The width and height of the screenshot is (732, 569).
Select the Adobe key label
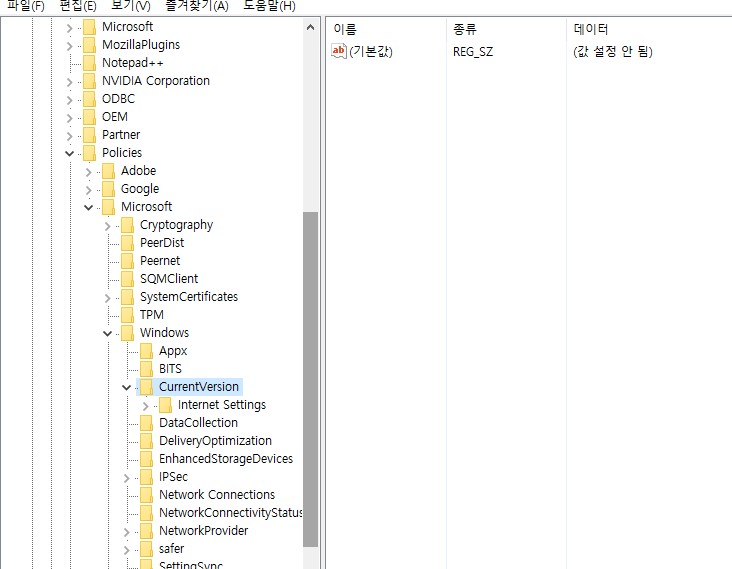(139, 171)
